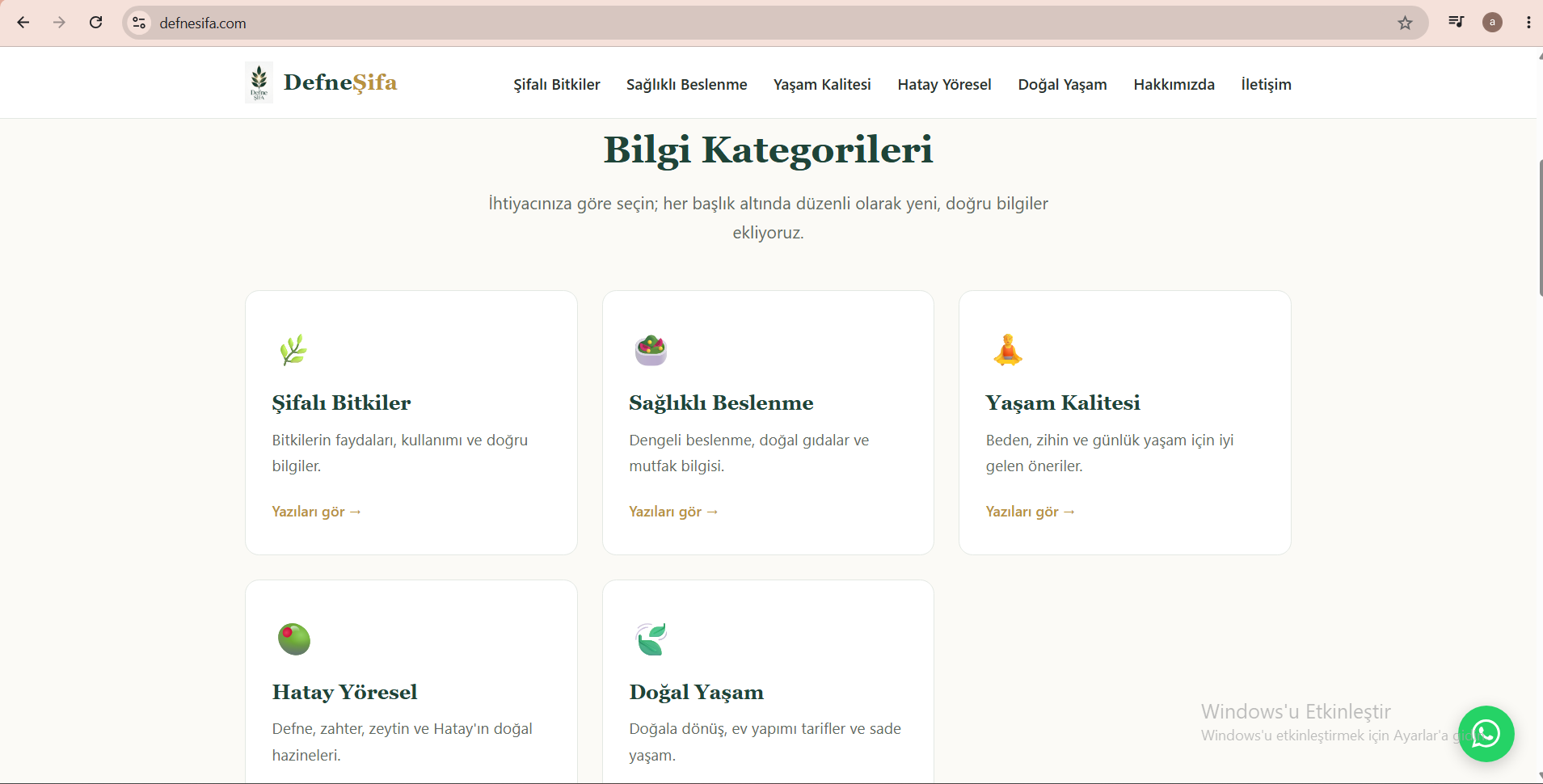Open the Chrome three-dot menu
This screenshot has height=784, width=1543.
(1528, 23)
